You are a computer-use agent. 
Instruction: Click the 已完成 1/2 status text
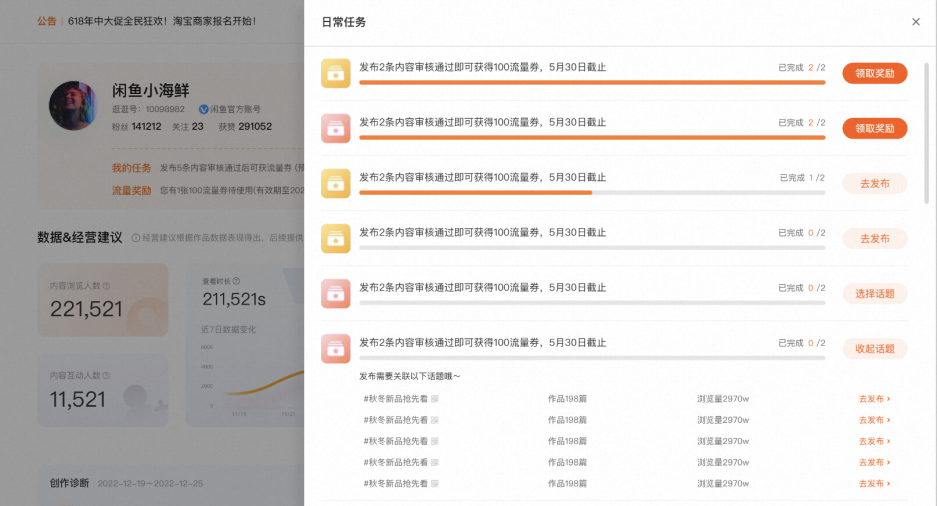tap(803, 177)
